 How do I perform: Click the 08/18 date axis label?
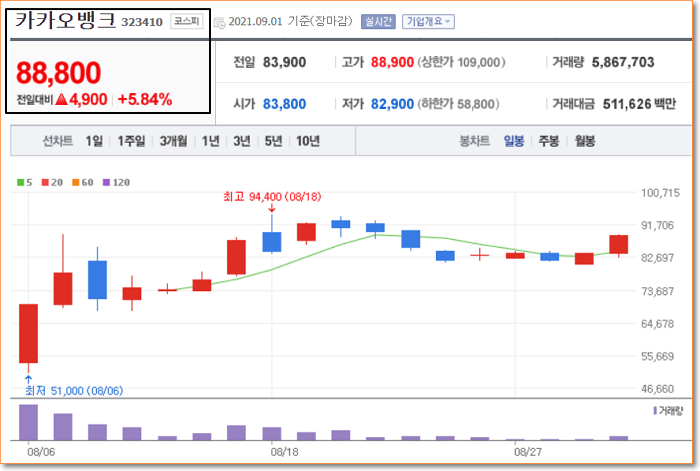coord(284,452)
